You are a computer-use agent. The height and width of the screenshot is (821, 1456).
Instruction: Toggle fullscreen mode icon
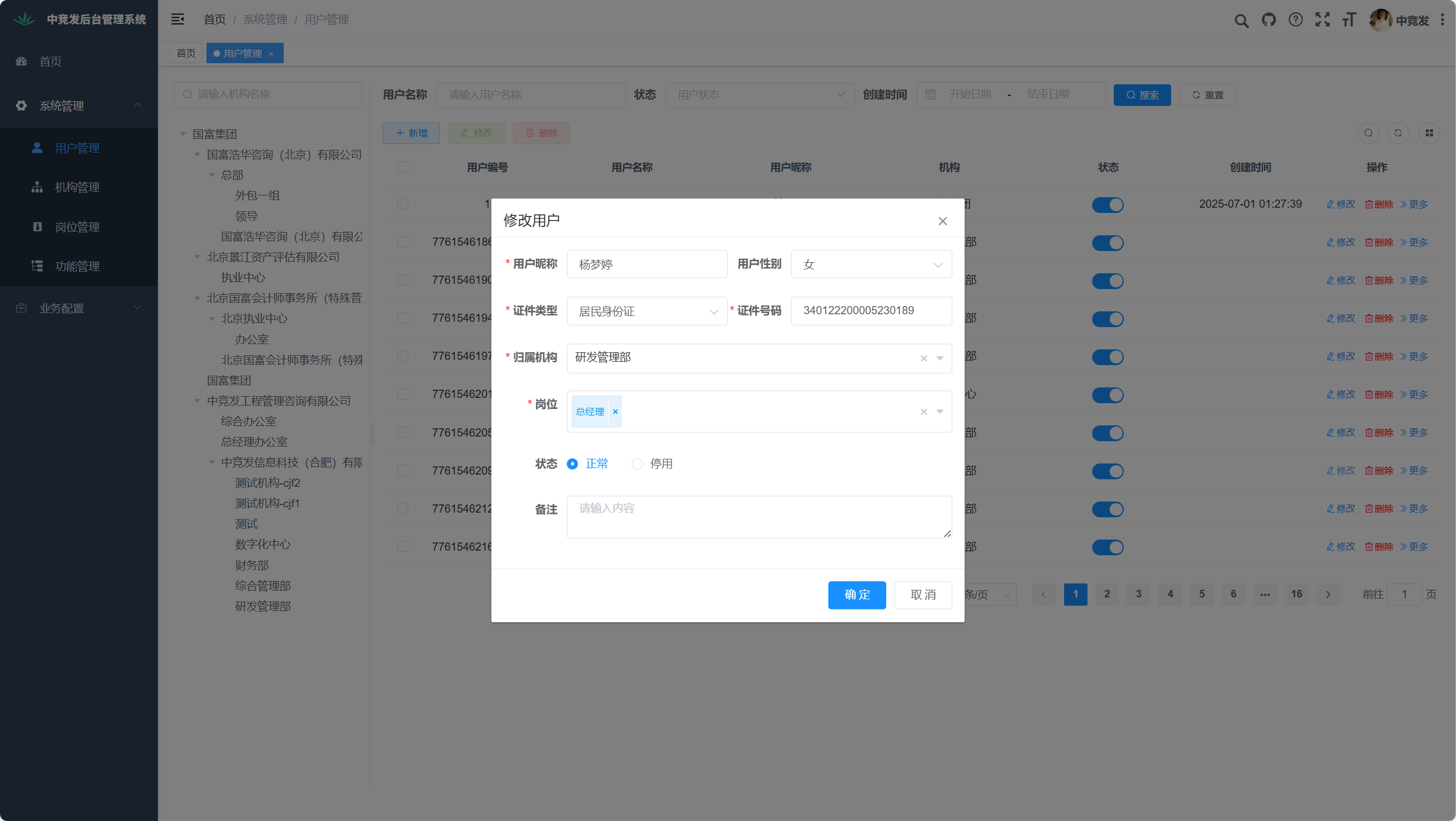point(1322,20)
